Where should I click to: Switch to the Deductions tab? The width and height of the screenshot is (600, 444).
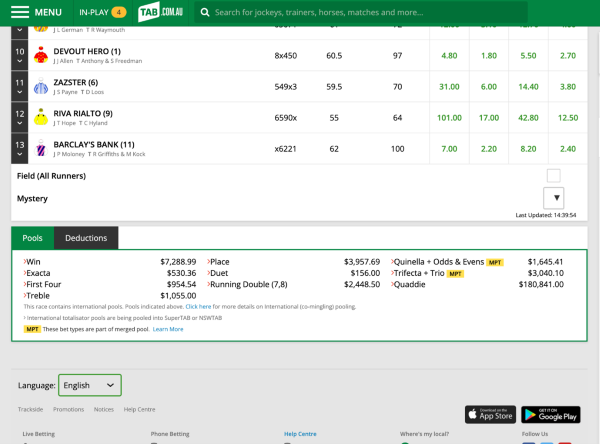pos(86,238)
